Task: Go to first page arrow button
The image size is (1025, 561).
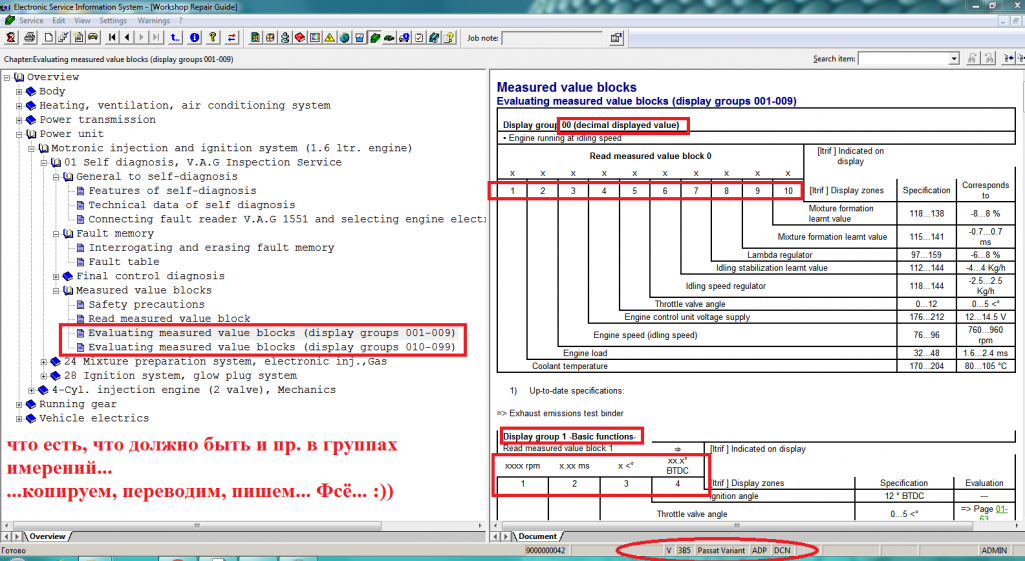Action: tap(112, 38)
